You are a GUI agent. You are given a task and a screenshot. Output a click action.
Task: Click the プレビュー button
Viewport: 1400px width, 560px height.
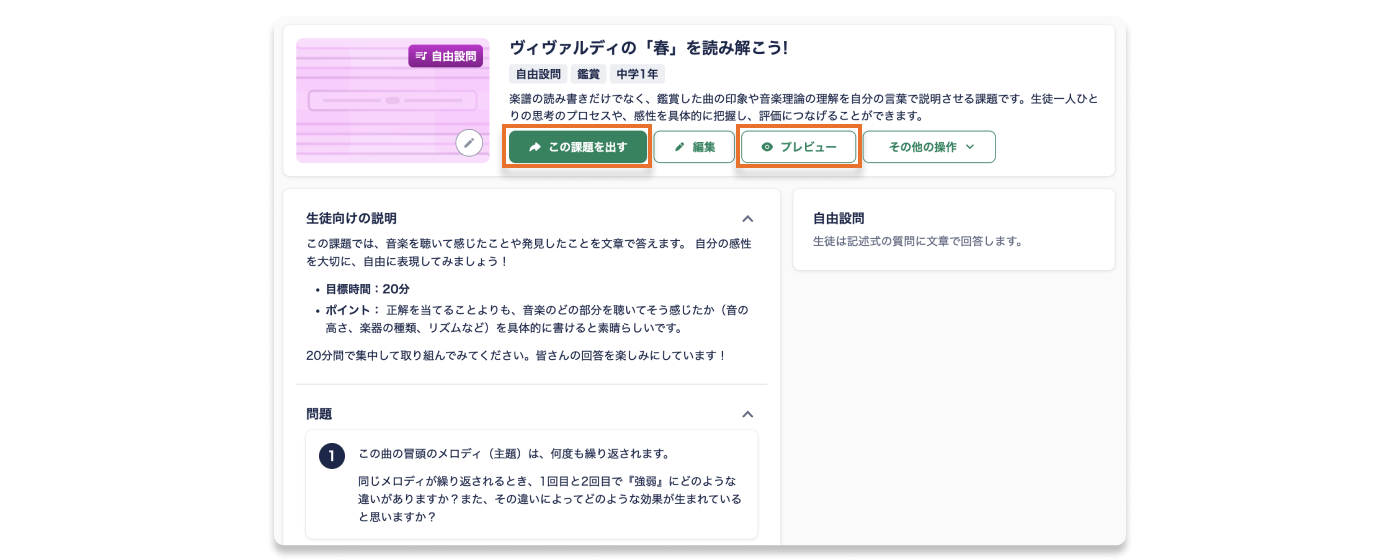pos(799,146)
